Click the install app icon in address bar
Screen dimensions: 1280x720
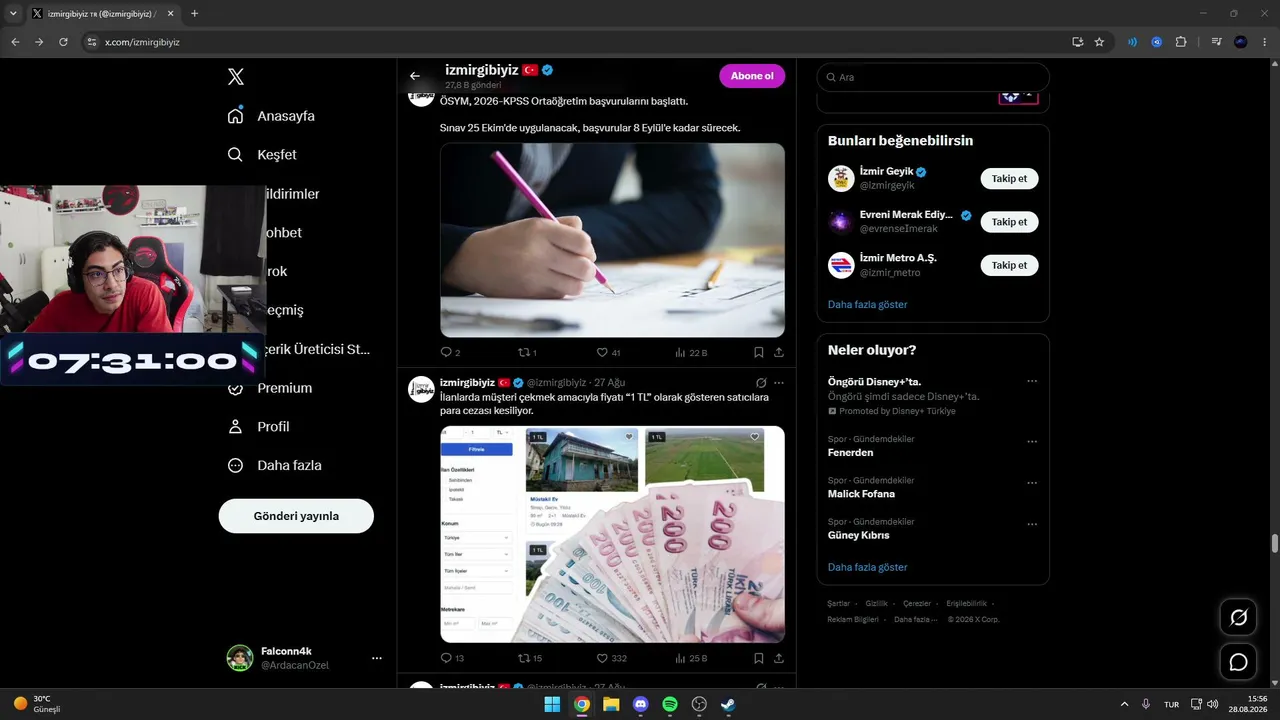(1077, 42)
